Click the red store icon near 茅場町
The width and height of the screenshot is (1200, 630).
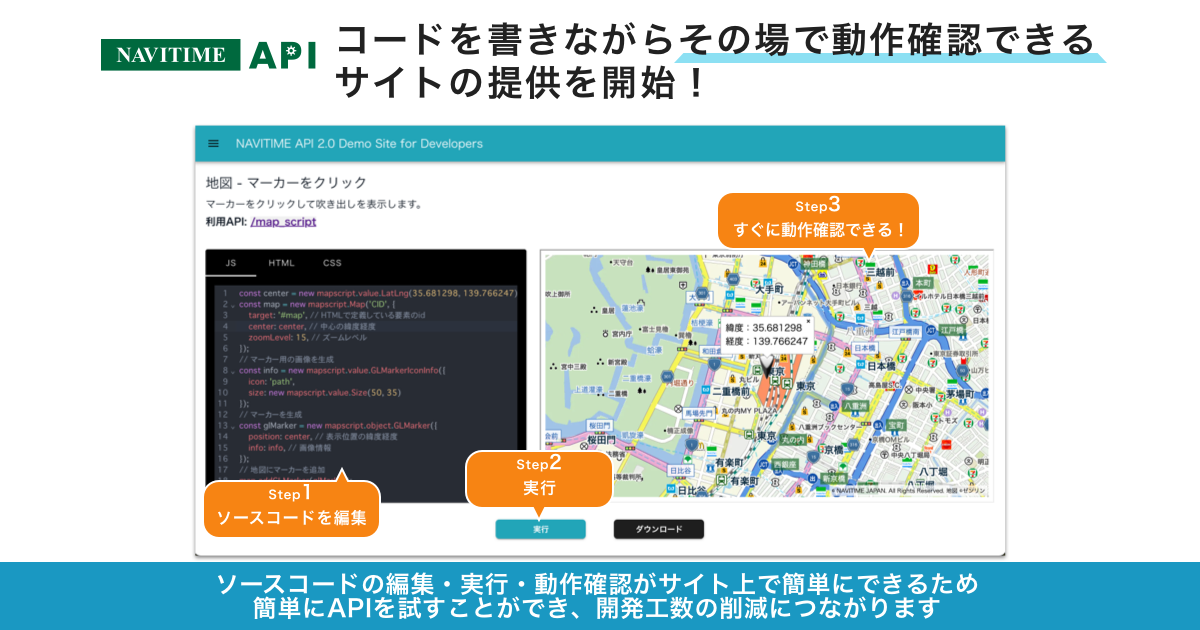[x=947, y=445]
